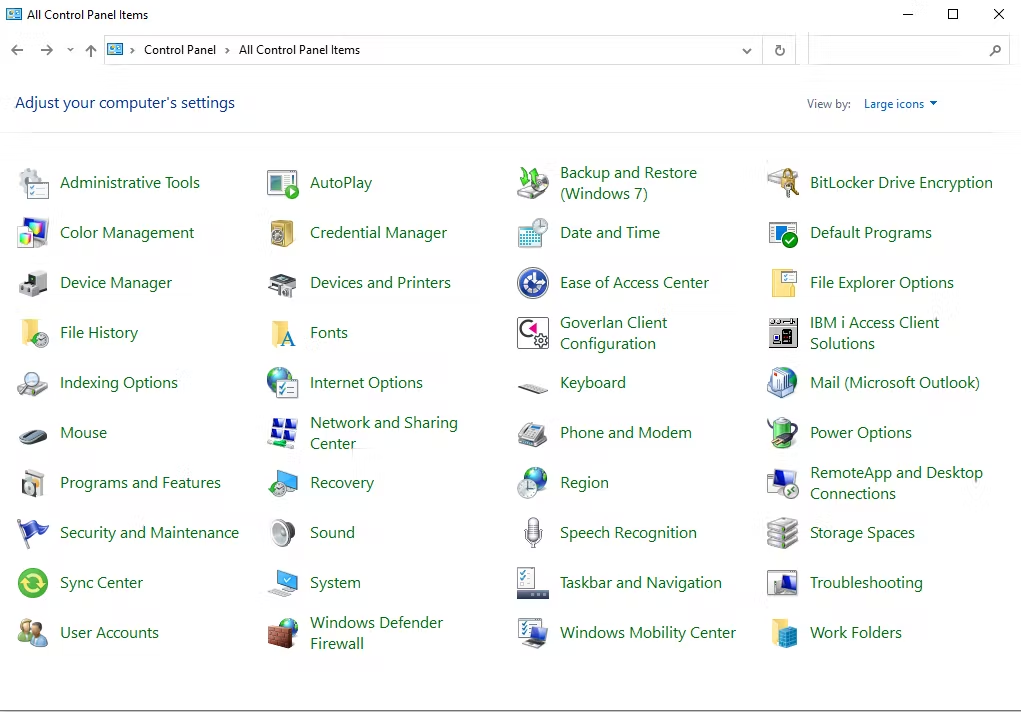Viewport: 1021px width, 712px height.
Task: Click the BitLocker Drive Encryption icon
Action: coord(783,183)
